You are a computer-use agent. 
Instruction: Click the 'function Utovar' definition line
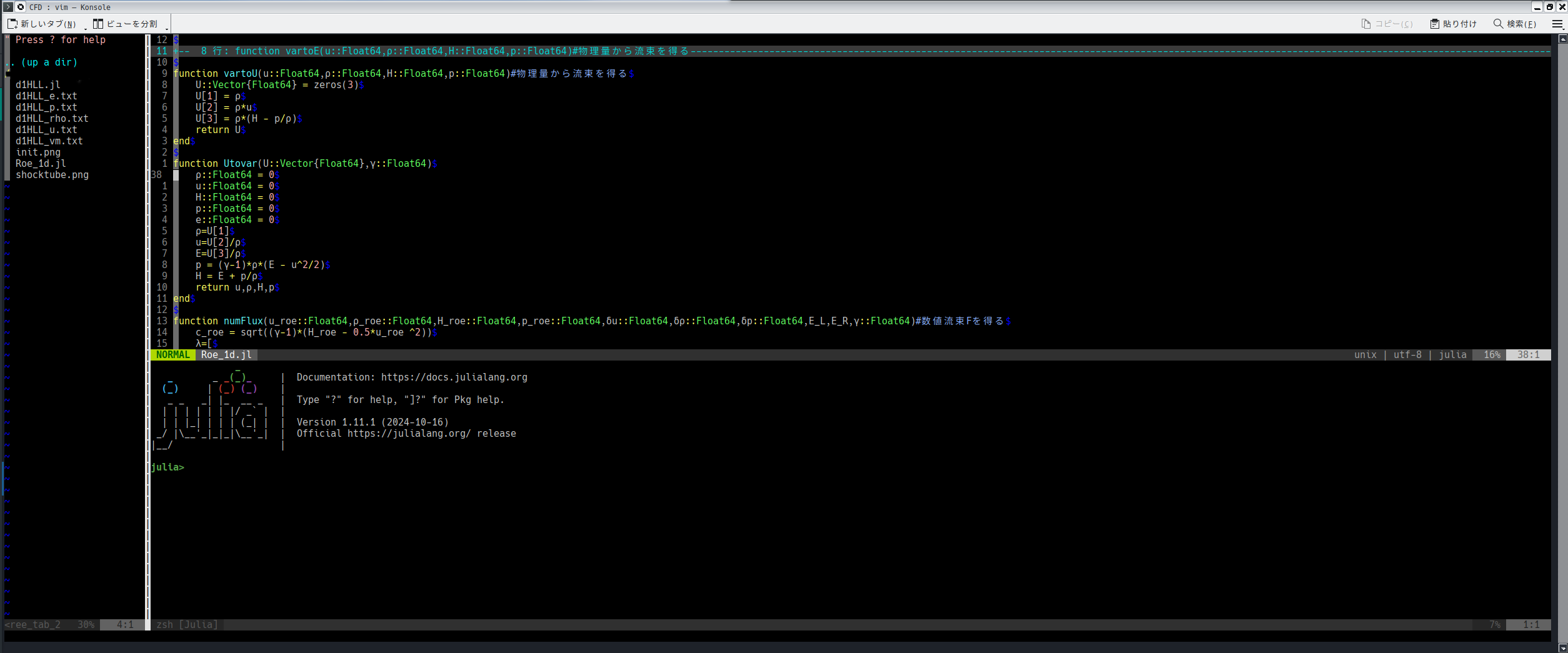click(305, 164)
